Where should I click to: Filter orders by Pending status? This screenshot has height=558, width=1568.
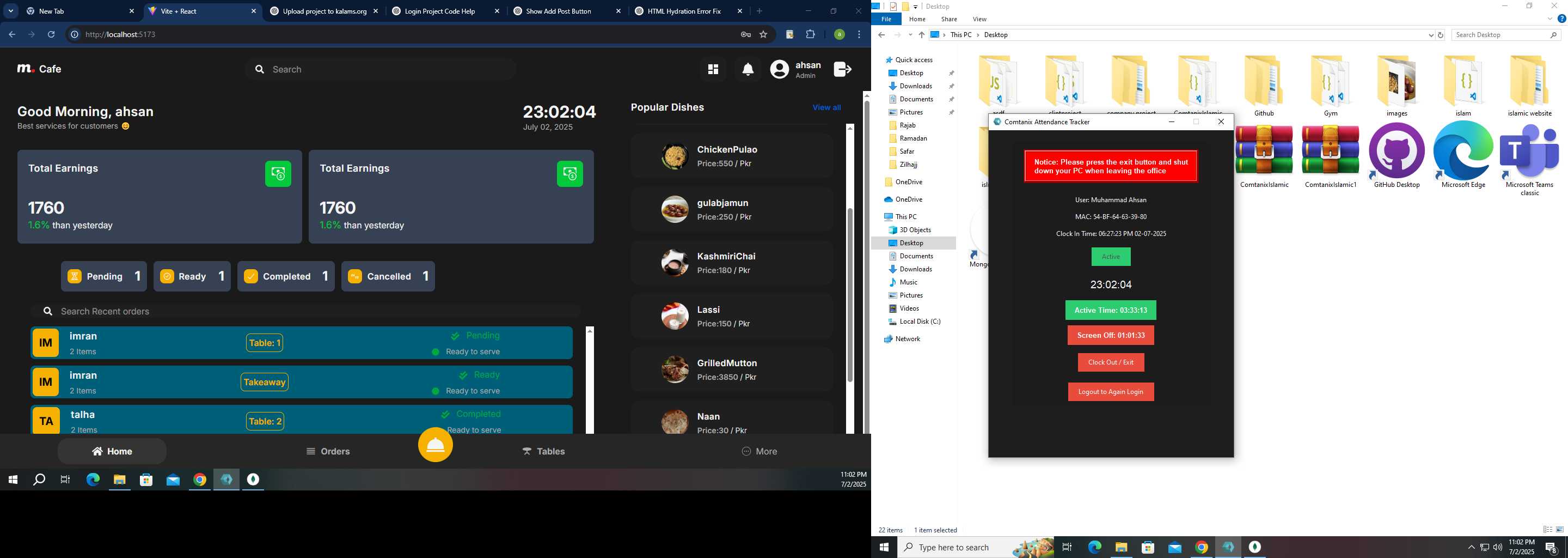click(103, 277)
